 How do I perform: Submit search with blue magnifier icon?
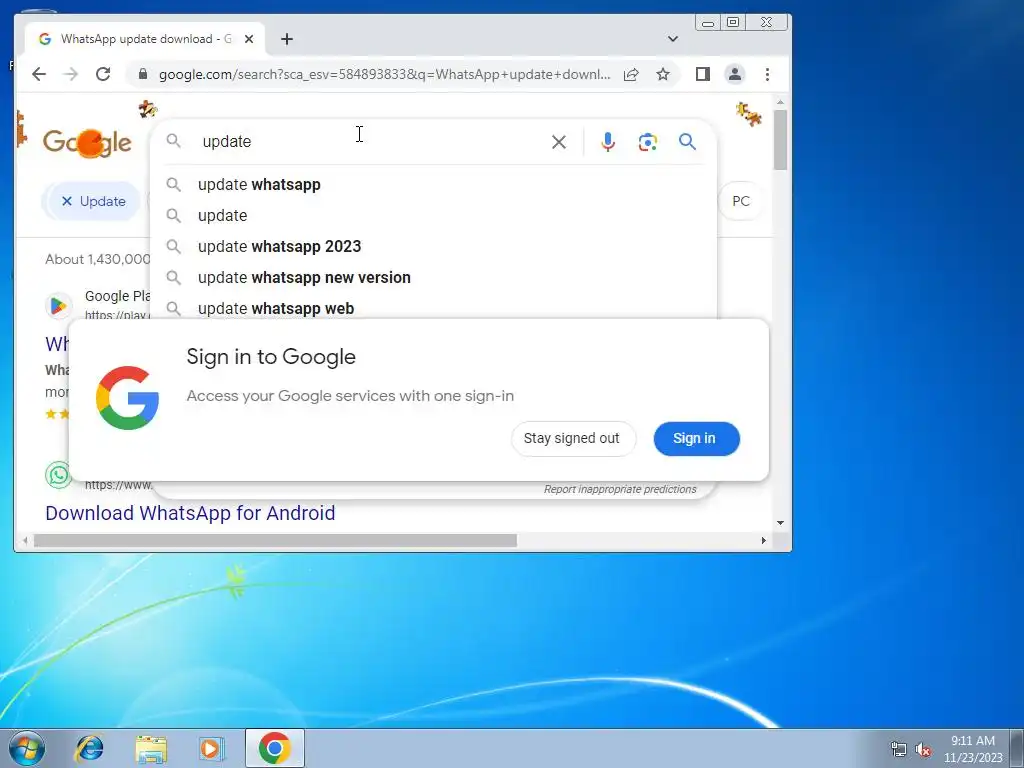(687, 142)
